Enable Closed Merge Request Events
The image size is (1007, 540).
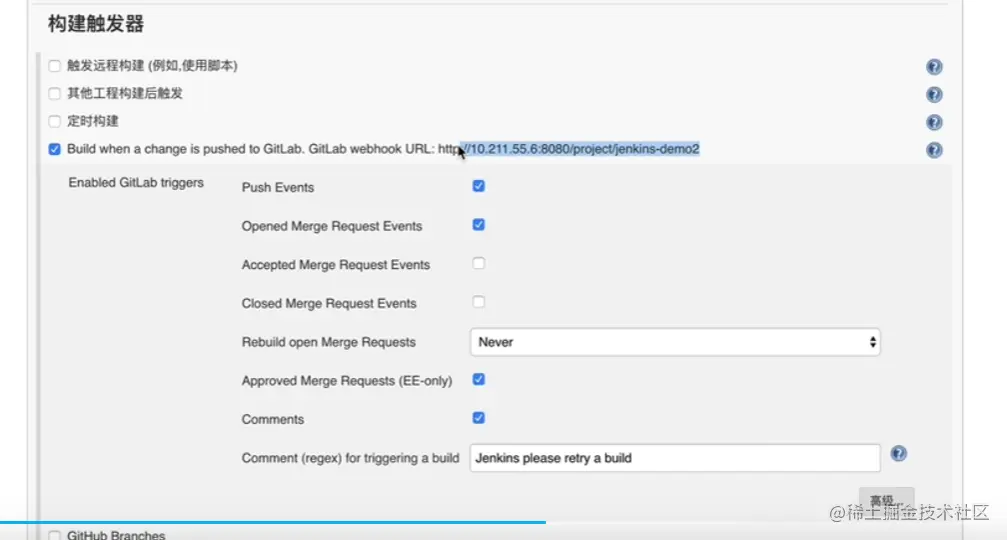478,302
